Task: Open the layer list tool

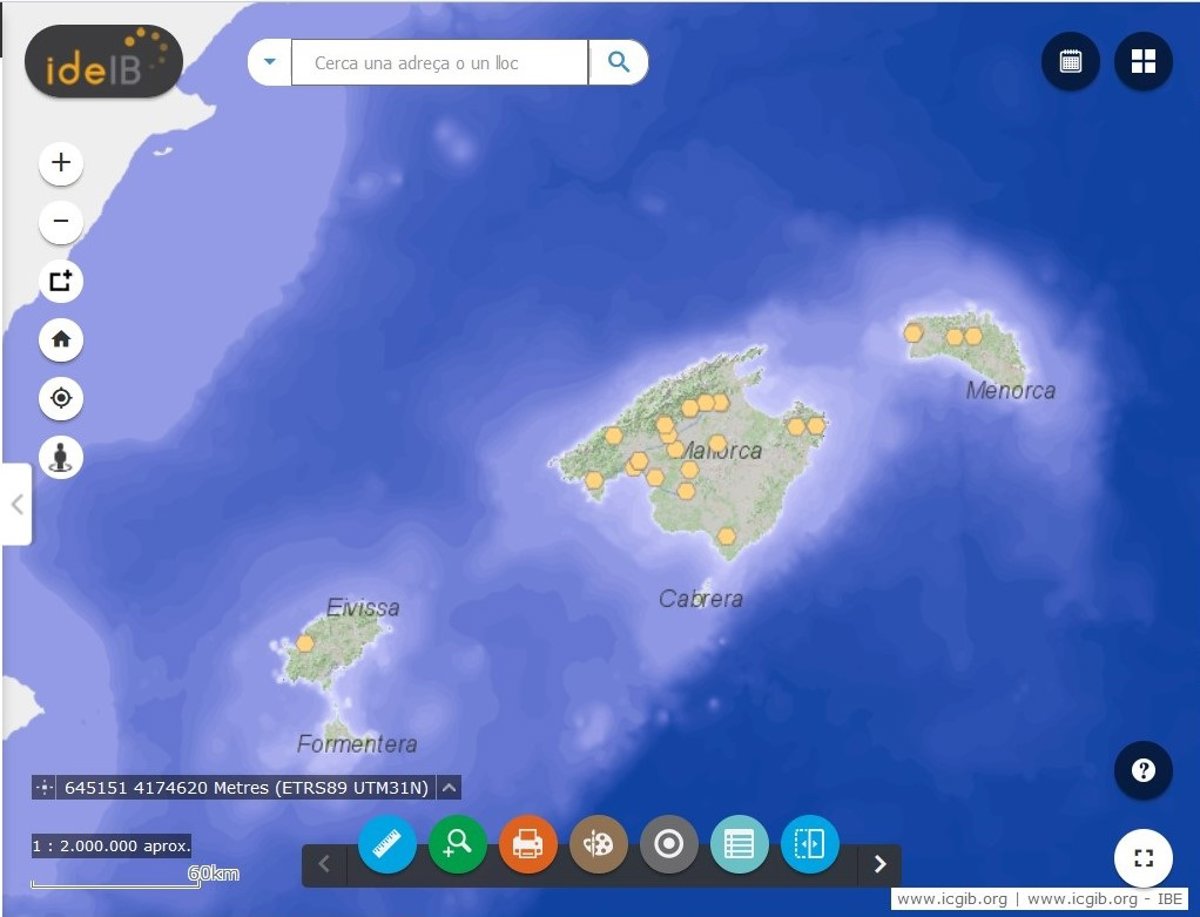Action: (739, 845)
